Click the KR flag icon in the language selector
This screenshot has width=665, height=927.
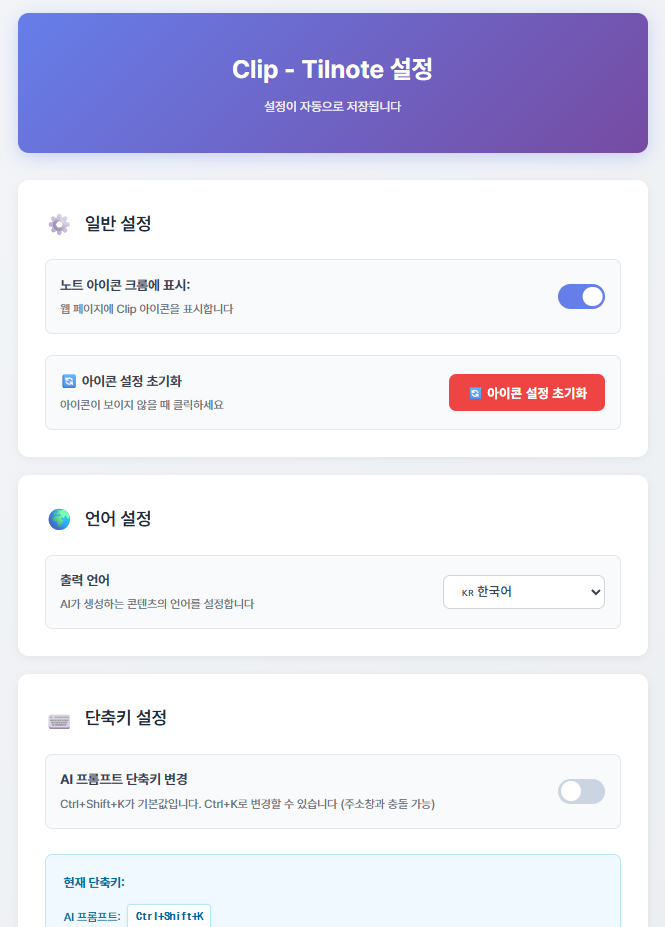[x=467, y=592]
